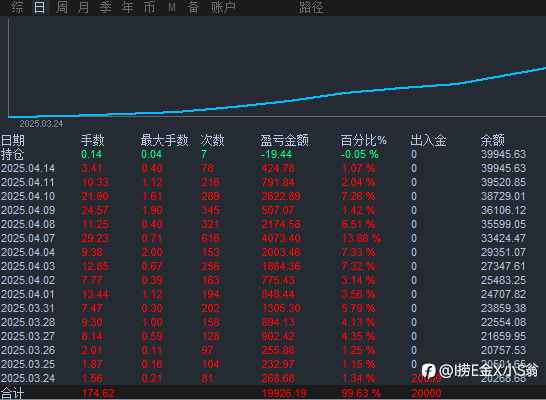Open the 备 notes tab
This screenshot has width=546, height=400.
pyautogui.click(x=193, y=7)
